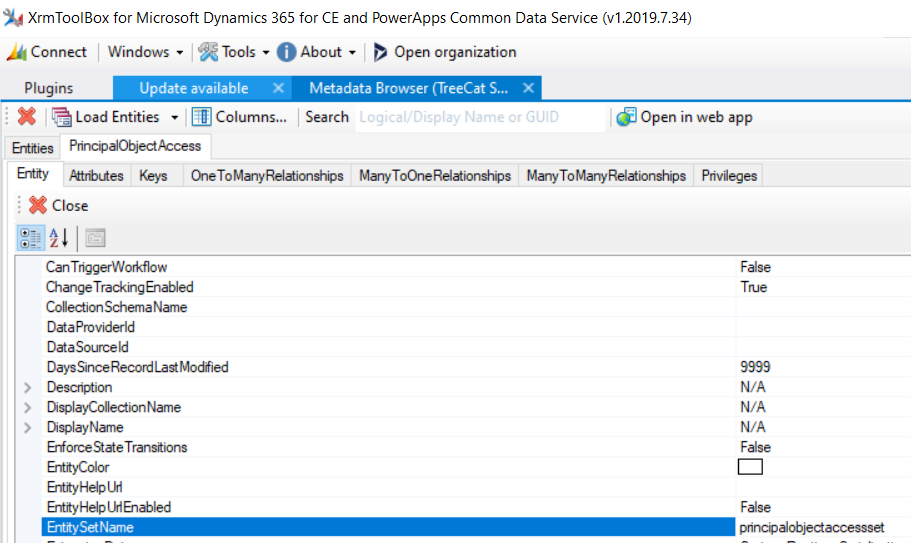
Task: Expand the Description property
Action: tap(27, 387)
